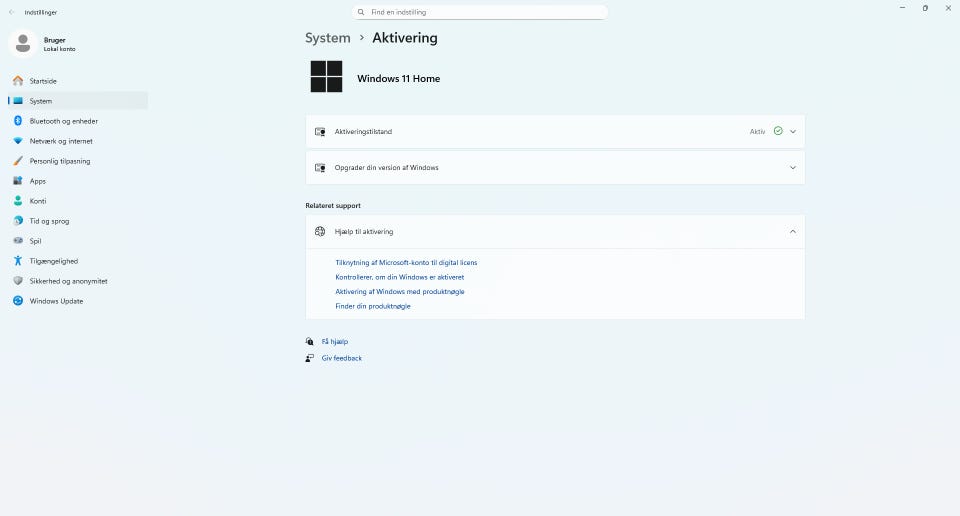The width and height of the screenshot is (960, 516).
Task: Click the Netværk og internet wifi icon
Action: point(18,141)
